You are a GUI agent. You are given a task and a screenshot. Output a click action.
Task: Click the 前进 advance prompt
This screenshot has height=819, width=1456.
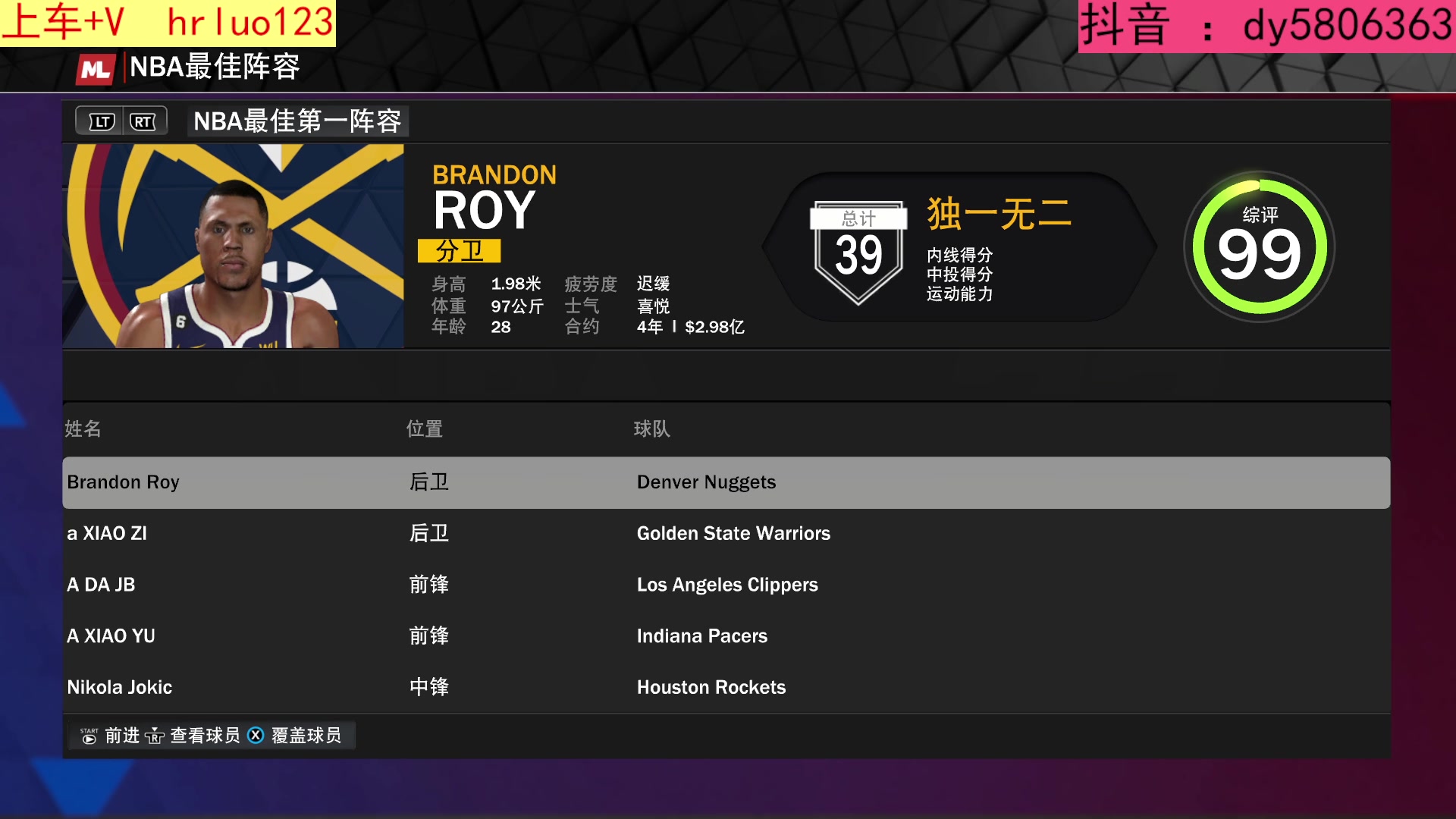(x=122, y=736)
